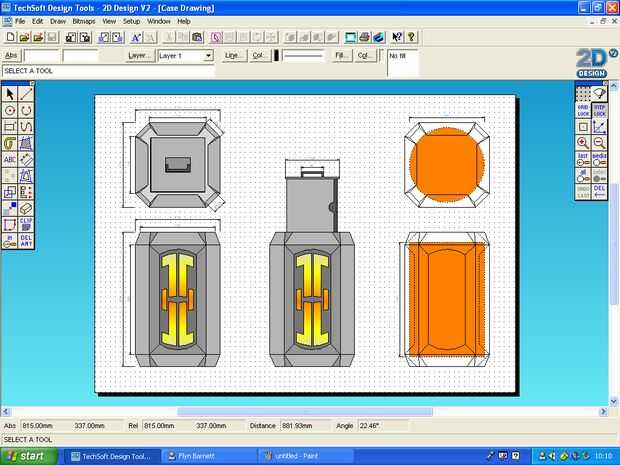Click the Zoom In magnifier icon

tap(583, 143)
